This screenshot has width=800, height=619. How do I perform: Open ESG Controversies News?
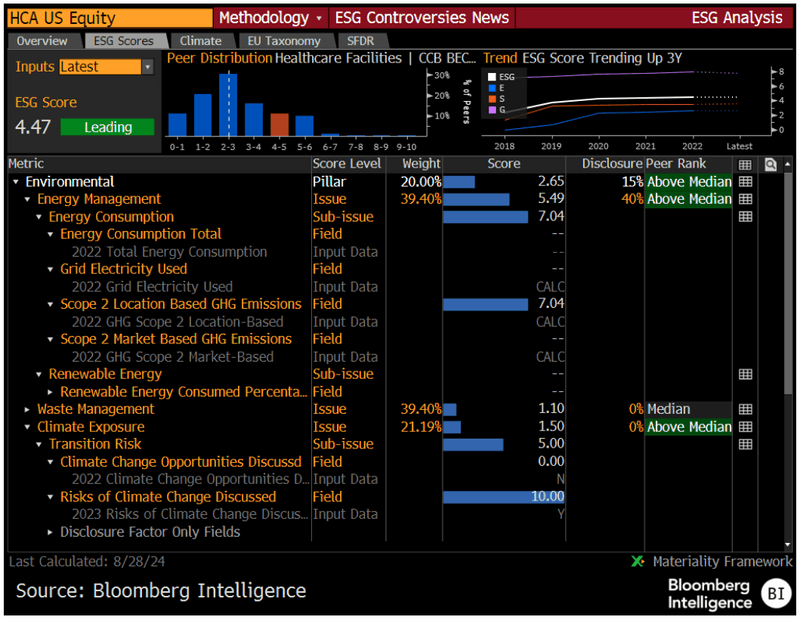[421, 18]
